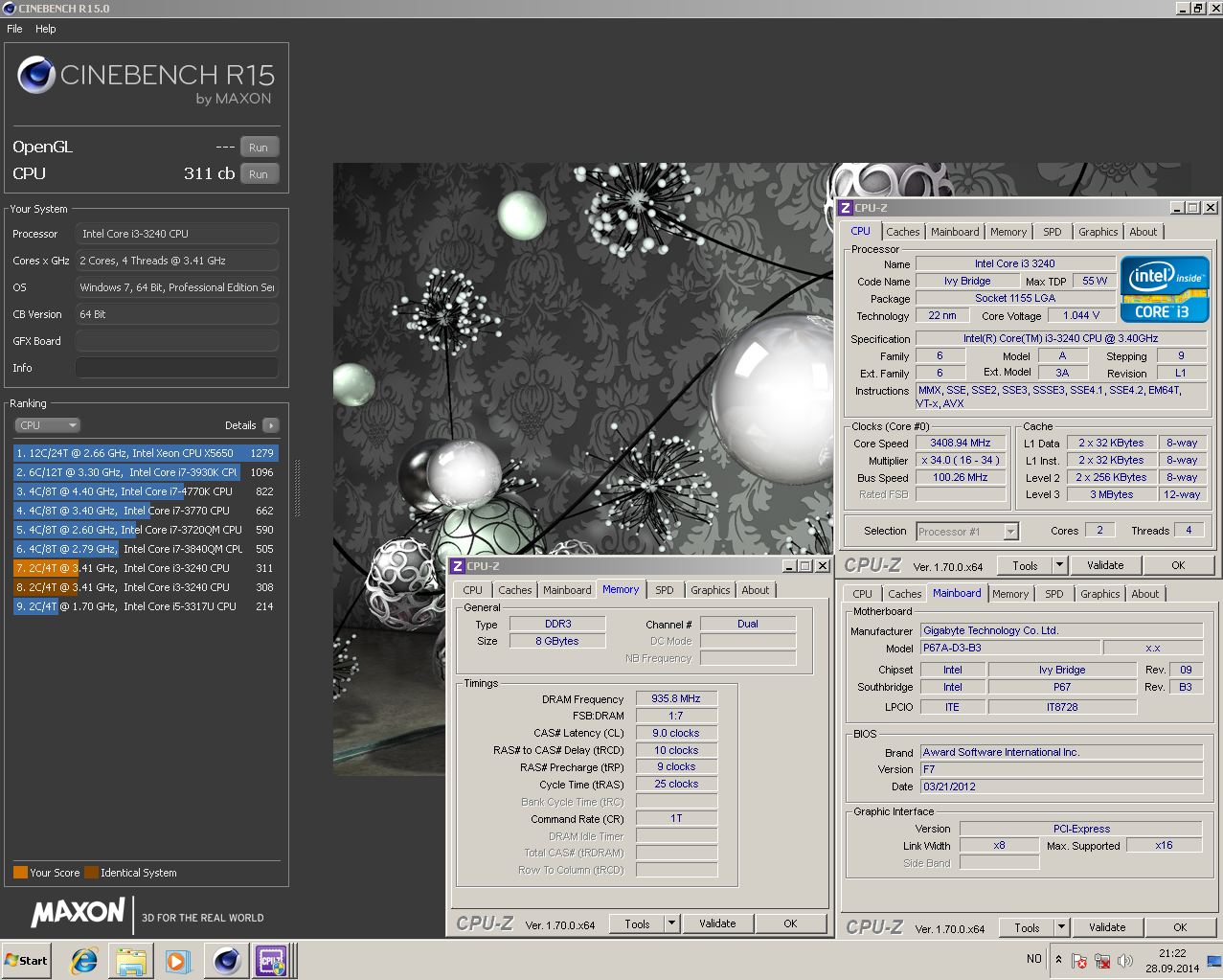Screen dimensions: 1223x980
Task: Switch to SPD tab in Memory CPU-Z window
Action: 664,590
